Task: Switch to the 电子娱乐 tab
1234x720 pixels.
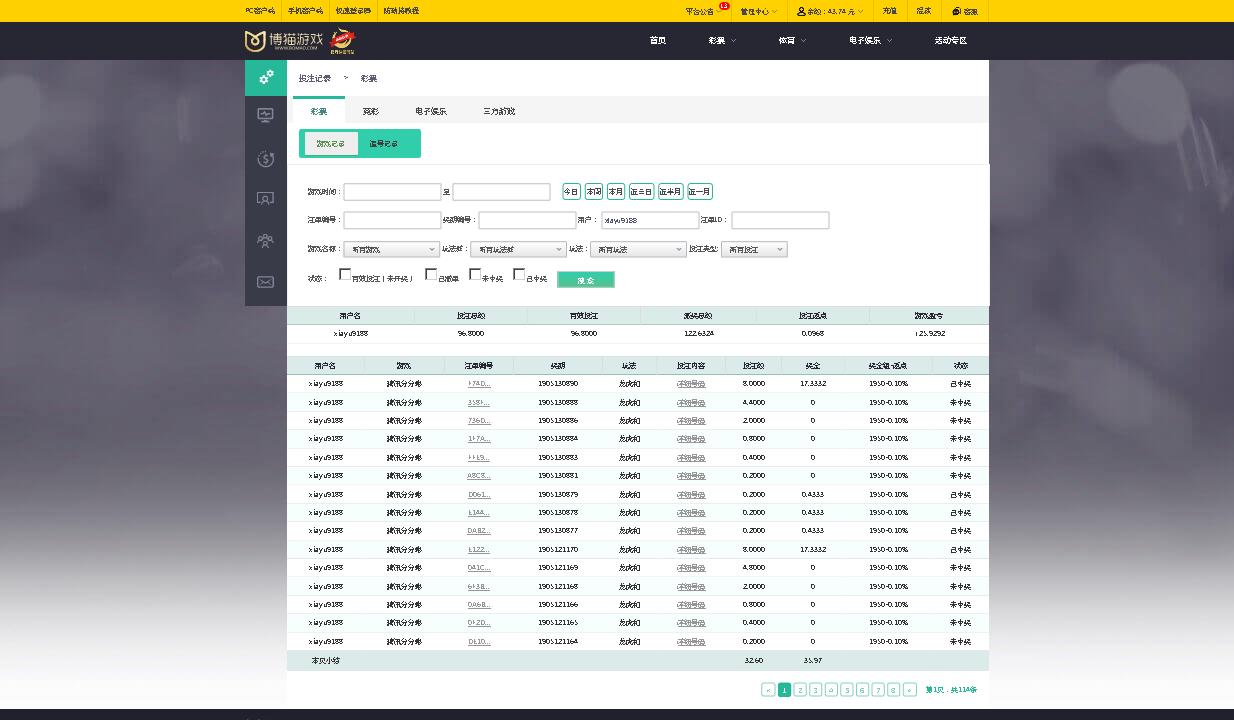Action: coord(431,111)
